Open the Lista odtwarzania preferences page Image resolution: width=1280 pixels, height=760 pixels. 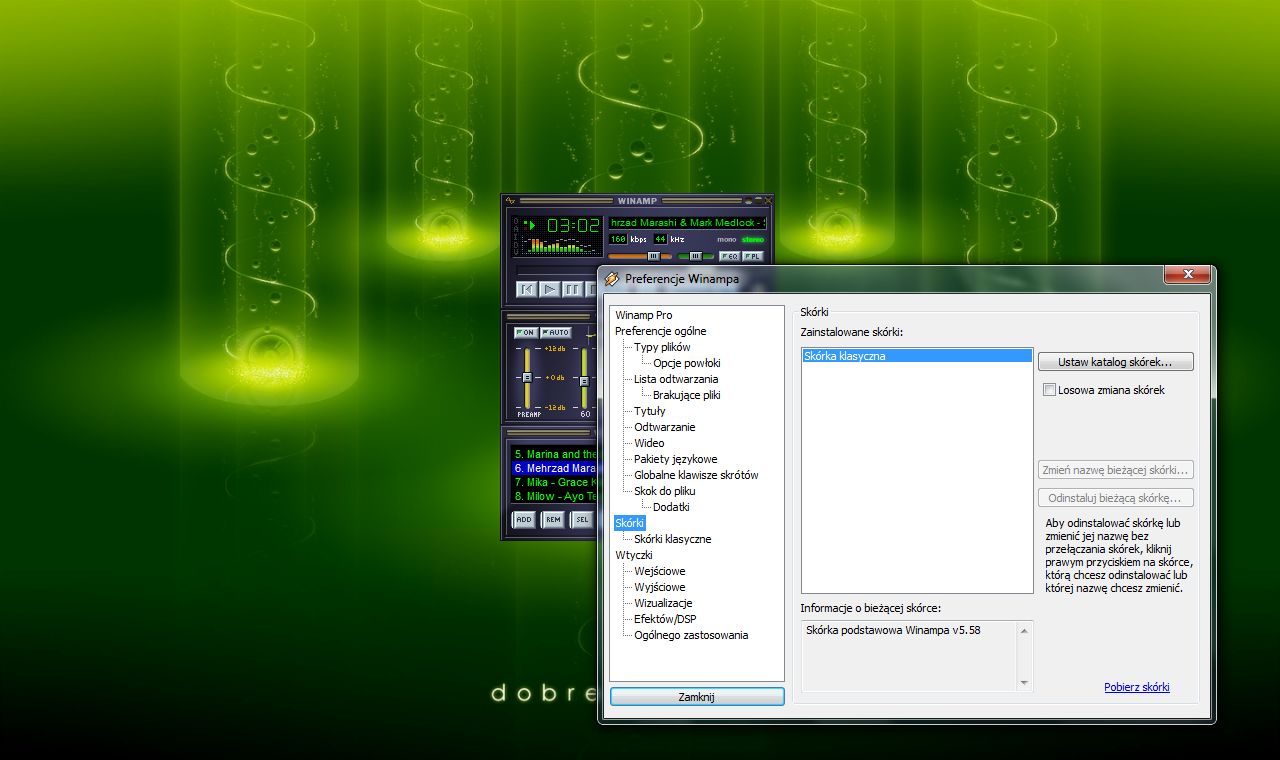tap(676, 379)
